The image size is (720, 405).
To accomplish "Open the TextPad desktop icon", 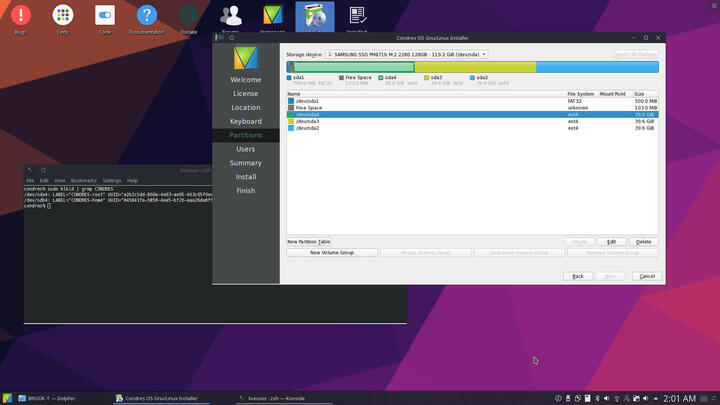I will pos(357,18).
